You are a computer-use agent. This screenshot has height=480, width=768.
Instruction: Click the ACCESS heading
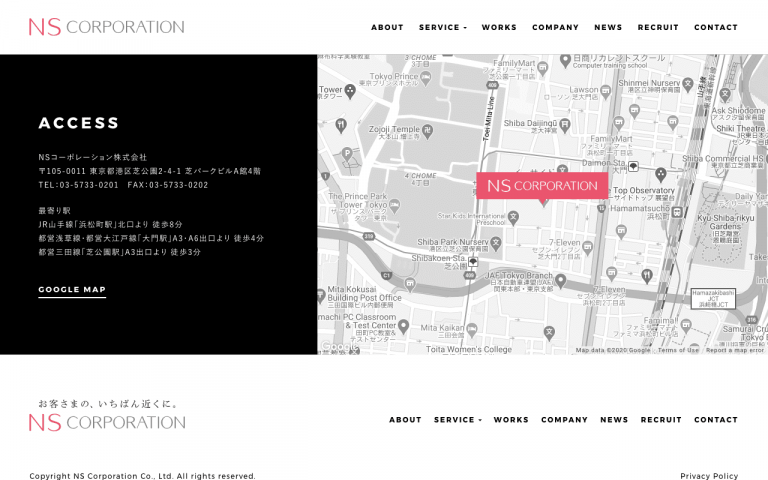click(79, 122)
